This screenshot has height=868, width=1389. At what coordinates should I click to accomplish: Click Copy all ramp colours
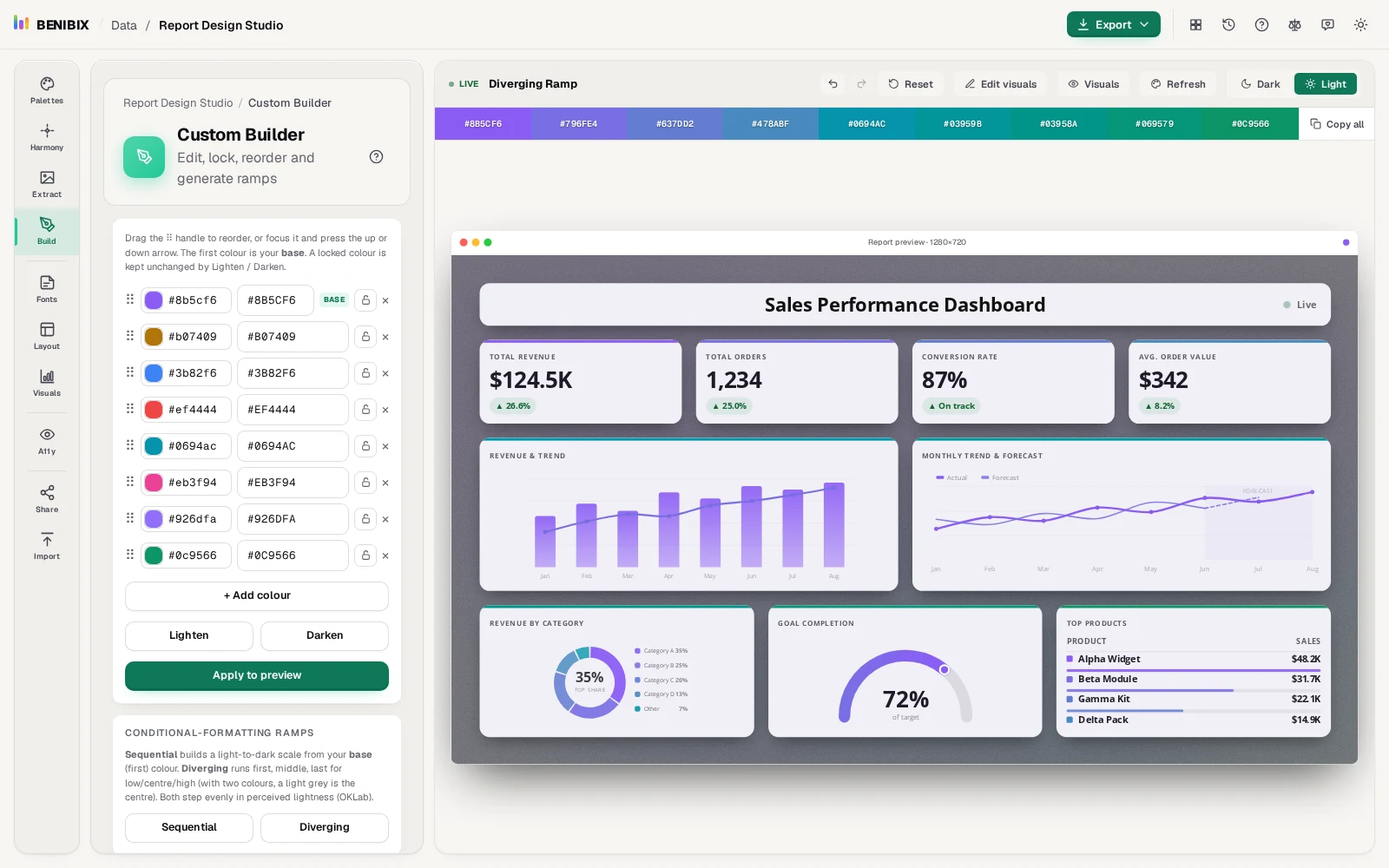point(1337,124)
